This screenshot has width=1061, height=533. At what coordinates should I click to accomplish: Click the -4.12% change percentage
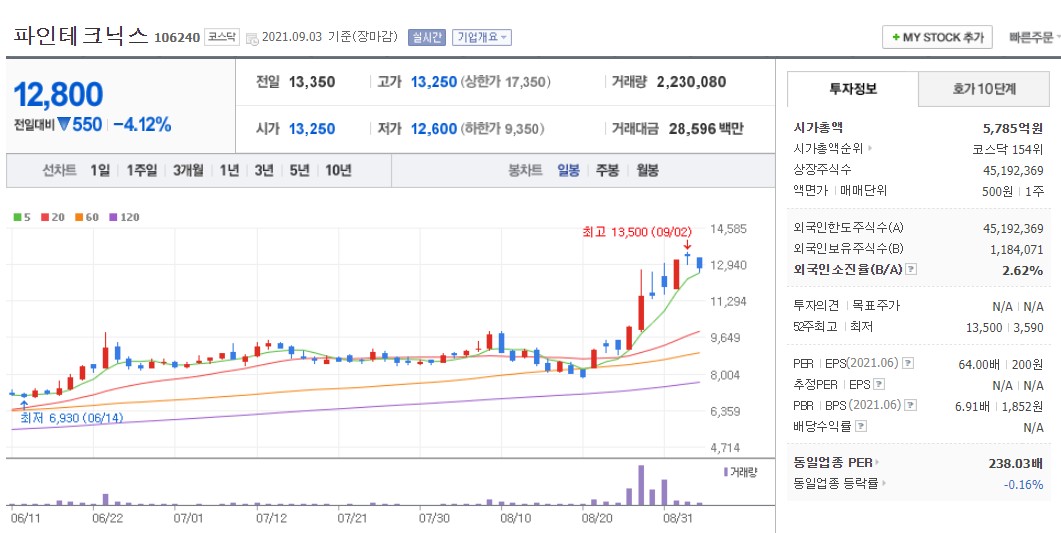(142, 124)
